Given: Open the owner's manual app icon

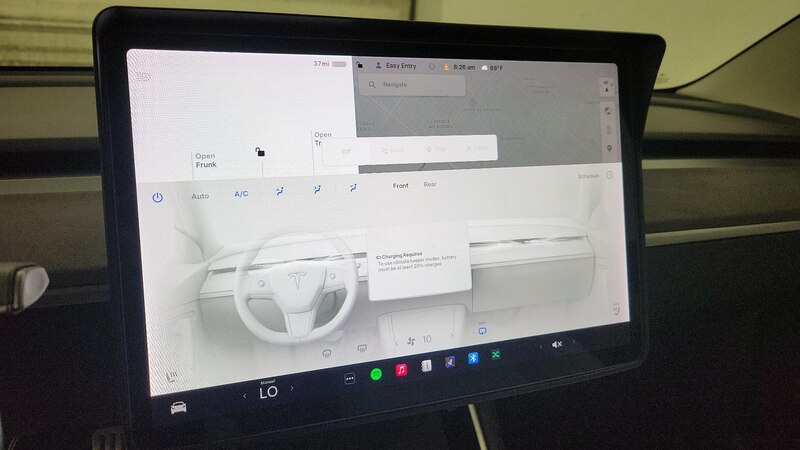Looking at the screenshot, I should [x=426, y=365].
